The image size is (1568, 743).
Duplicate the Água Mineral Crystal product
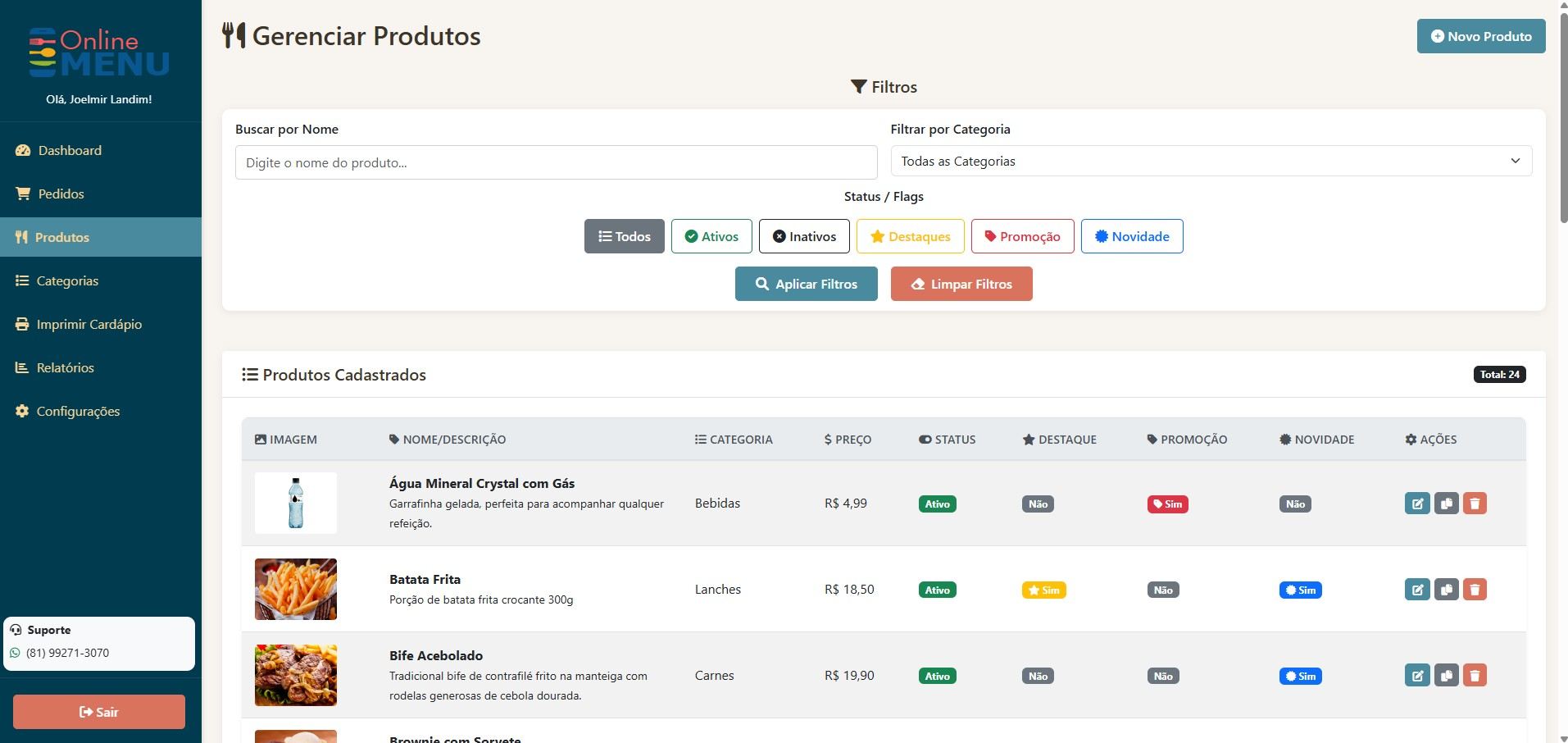(1447, 504)
